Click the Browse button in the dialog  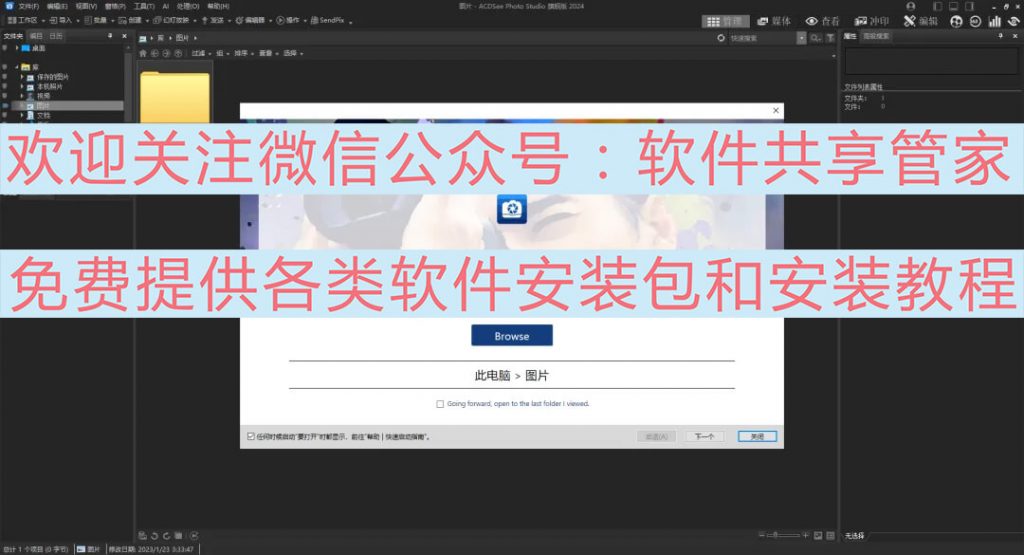pos(512,336)
